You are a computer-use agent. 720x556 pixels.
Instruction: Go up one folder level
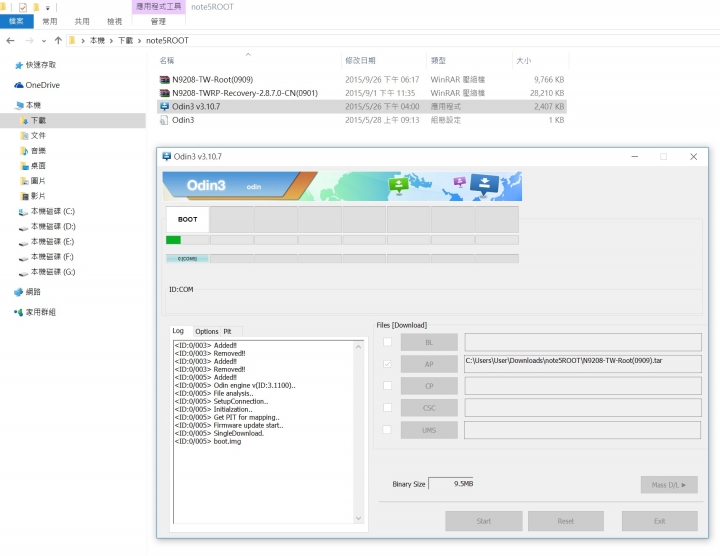pyautogui.click(x=58, y=40)
